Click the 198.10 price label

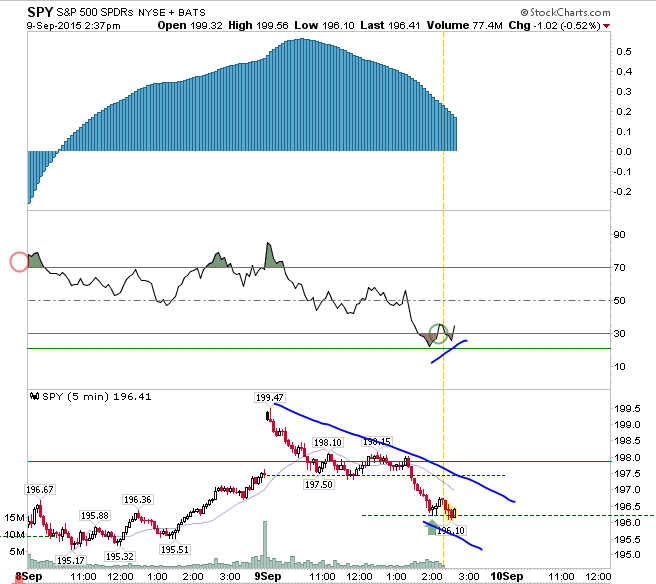pyautogui.click(x=328, y=443)
